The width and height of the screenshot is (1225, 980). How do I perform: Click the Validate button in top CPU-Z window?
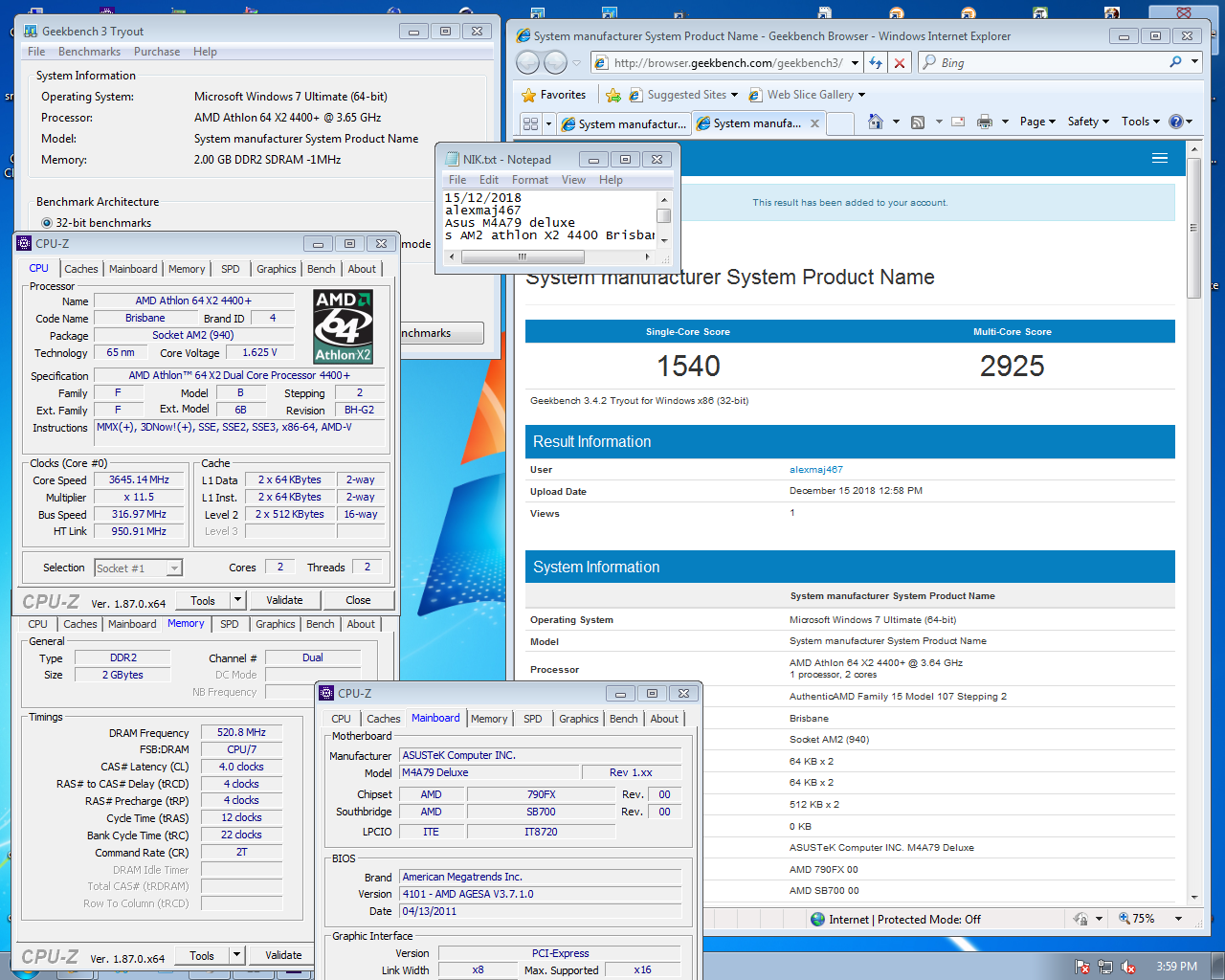coord(284,600)
